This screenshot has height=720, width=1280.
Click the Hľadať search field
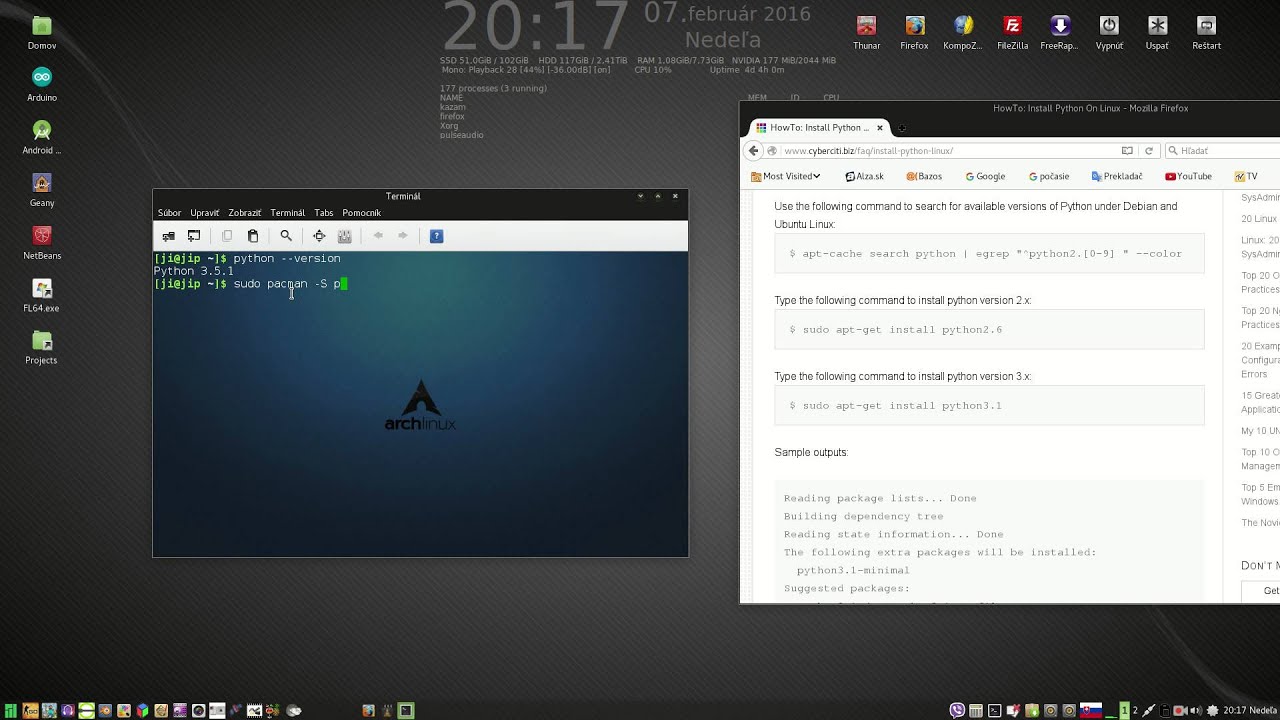pos(1220,151)
